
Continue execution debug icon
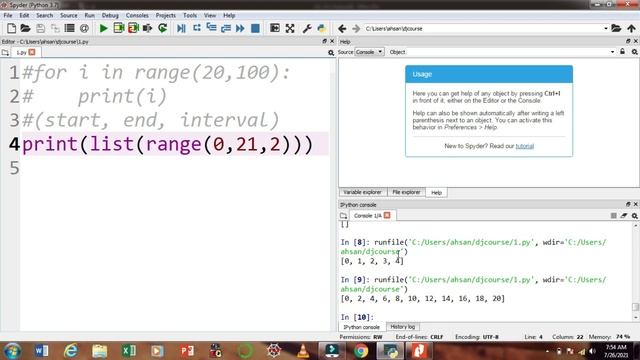240,28
